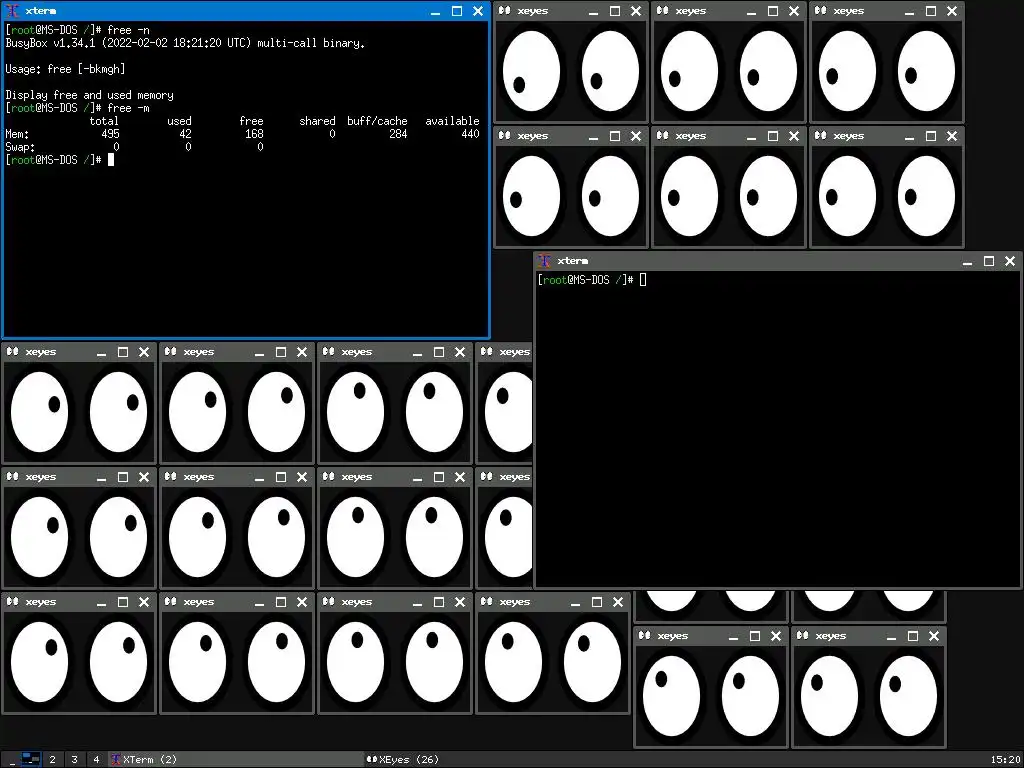Click the X icon in the gray-titled xterm title bar
Screen dimensions: 1024x768
[544, 261]
